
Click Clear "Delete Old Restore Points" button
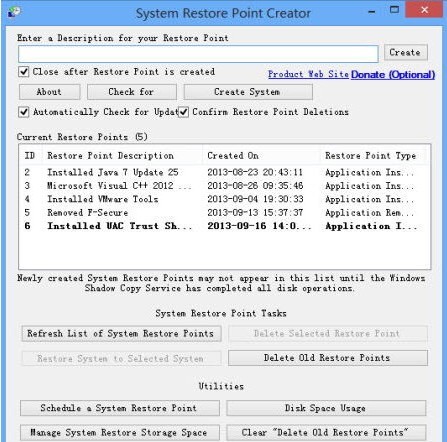326,433
